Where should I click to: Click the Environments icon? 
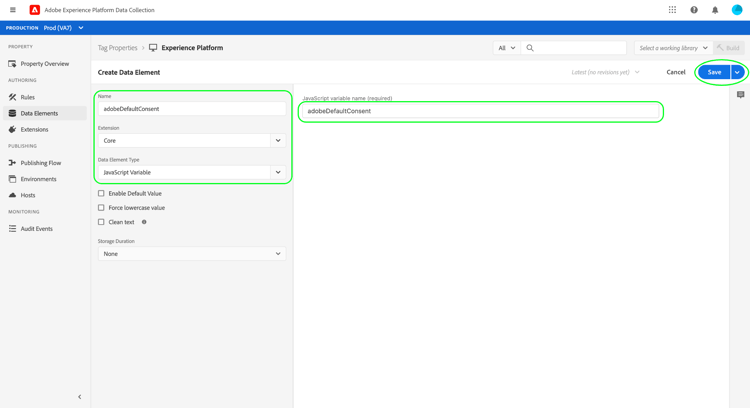[12, 179]
